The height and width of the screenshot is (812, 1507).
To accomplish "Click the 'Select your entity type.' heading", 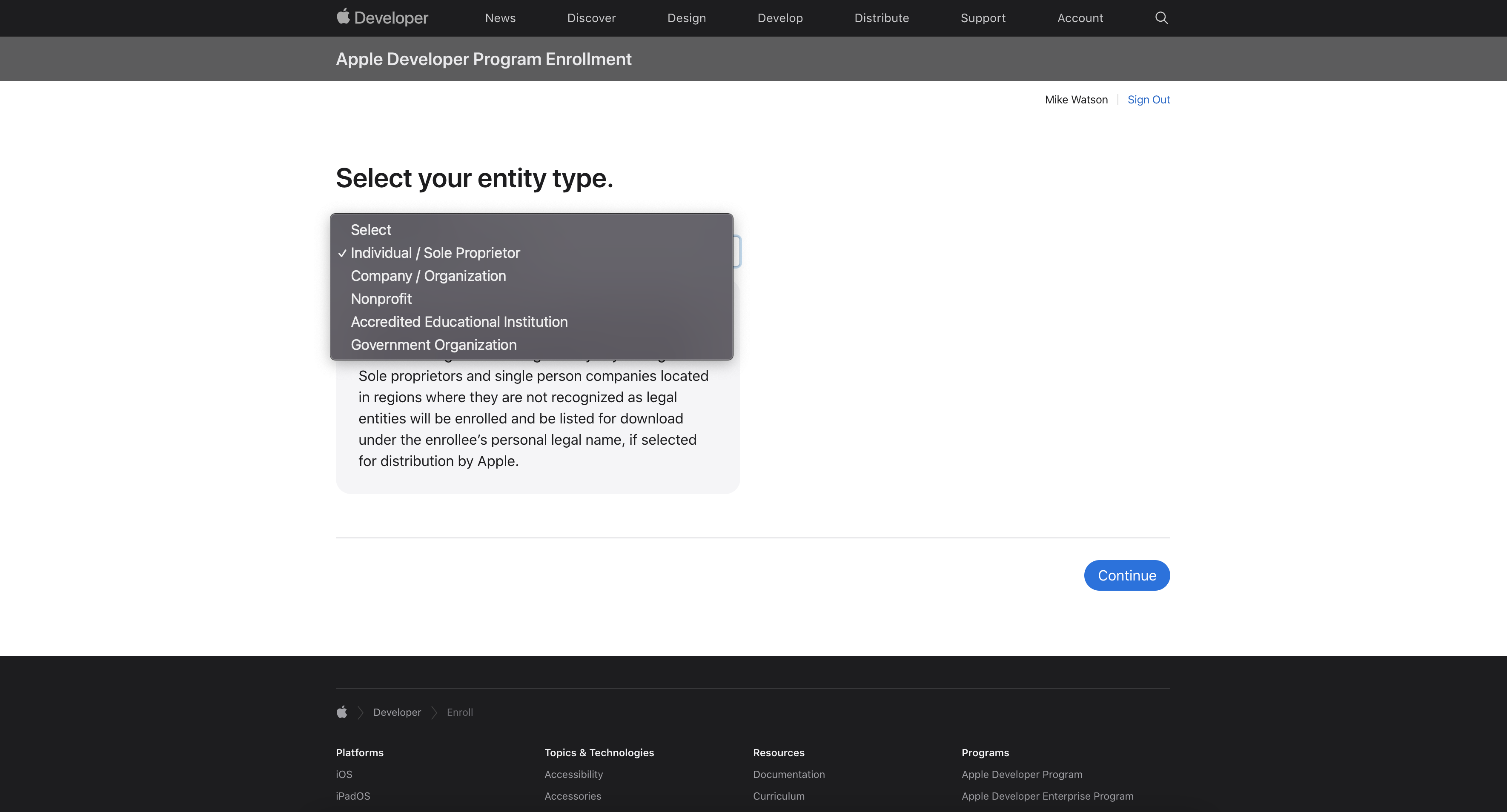I will tap(474, 178).
